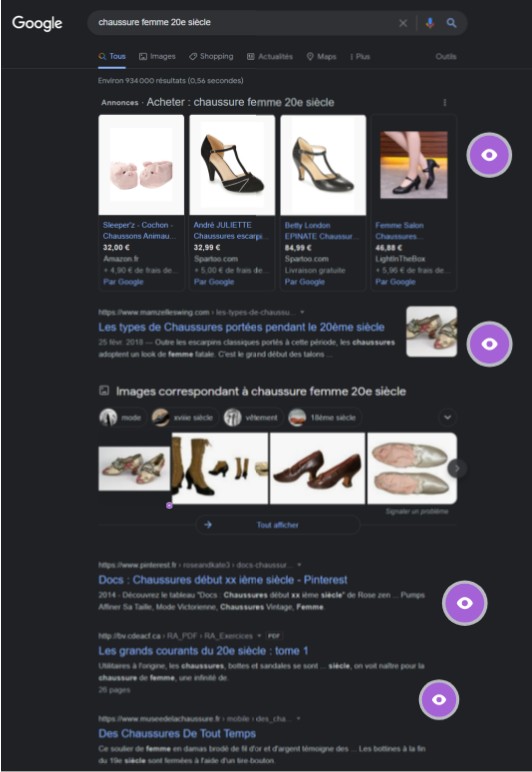The height and width of the screenshot is (772, 532).
Task: Open André JULIETTE black shoe product image
Action: (x=232, y=165)
